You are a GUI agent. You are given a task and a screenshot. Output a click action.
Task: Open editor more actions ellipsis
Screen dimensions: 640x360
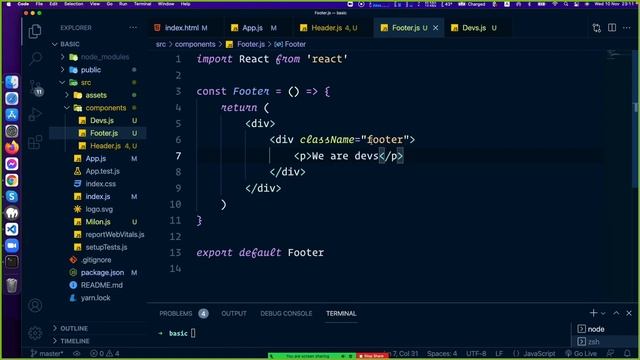[627, 28]
